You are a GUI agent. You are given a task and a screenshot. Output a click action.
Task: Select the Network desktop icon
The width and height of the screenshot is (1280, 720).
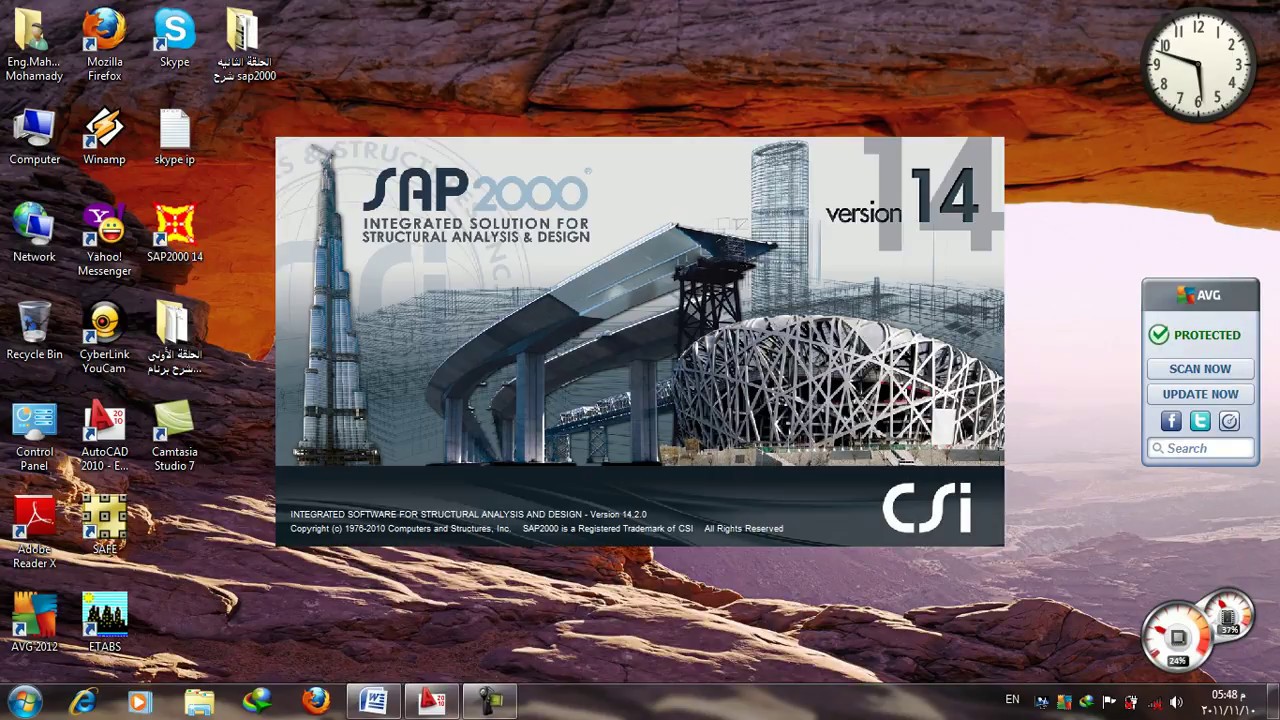[x=34, y=233]
